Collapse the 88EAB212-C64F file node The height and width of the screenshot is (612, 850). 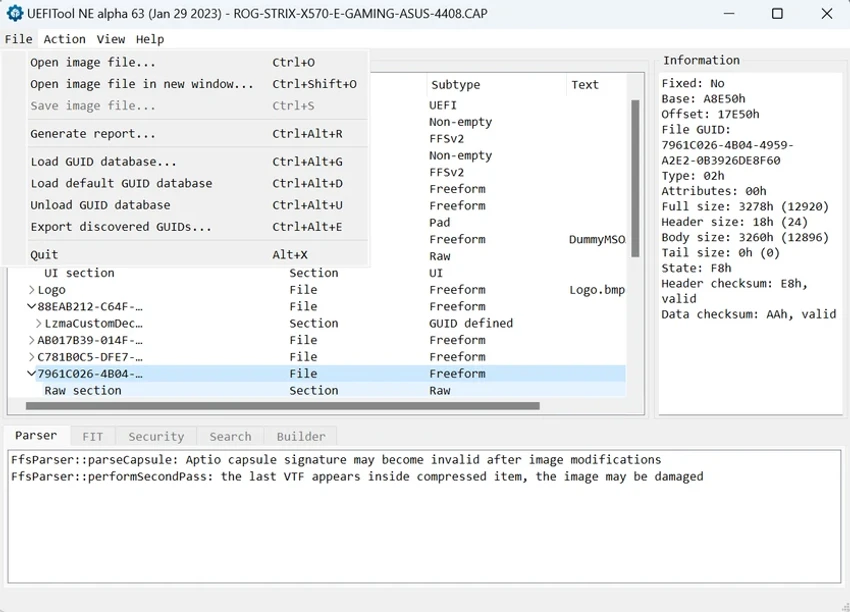click(x=31, y=306)
